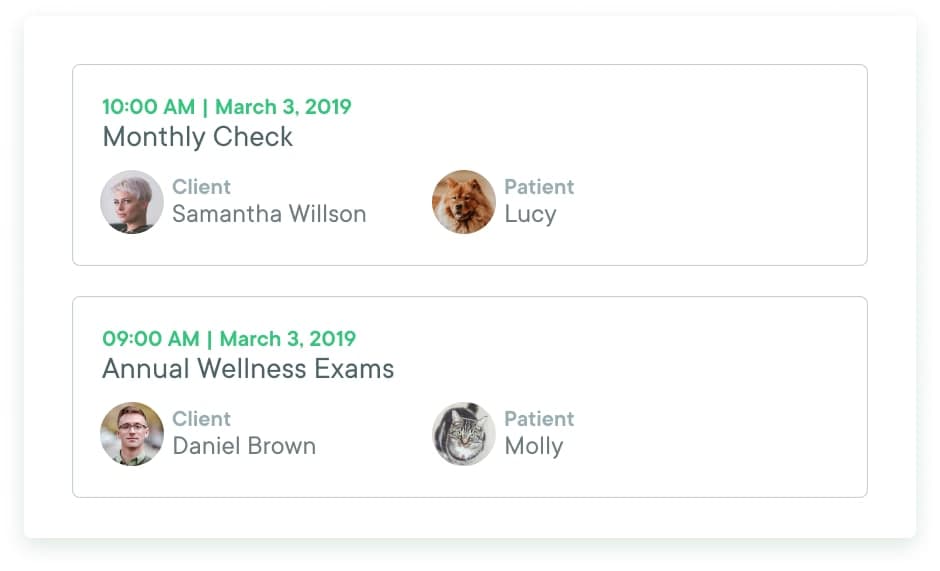Screen dimensions: 940x571
Task: Click the Patient label above Molly
Action: tap(539, 419)
